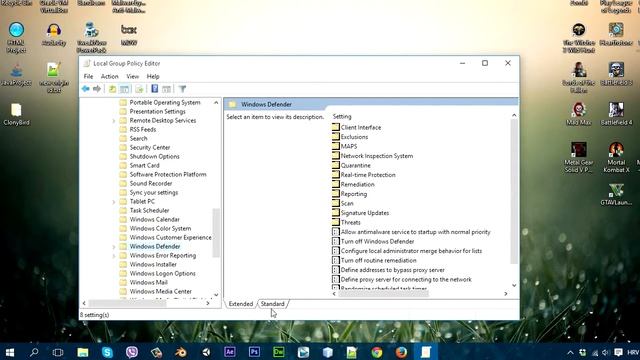The image size is (640, 360).
Task: Open the Action menu
Action: [x=109, y=76]
